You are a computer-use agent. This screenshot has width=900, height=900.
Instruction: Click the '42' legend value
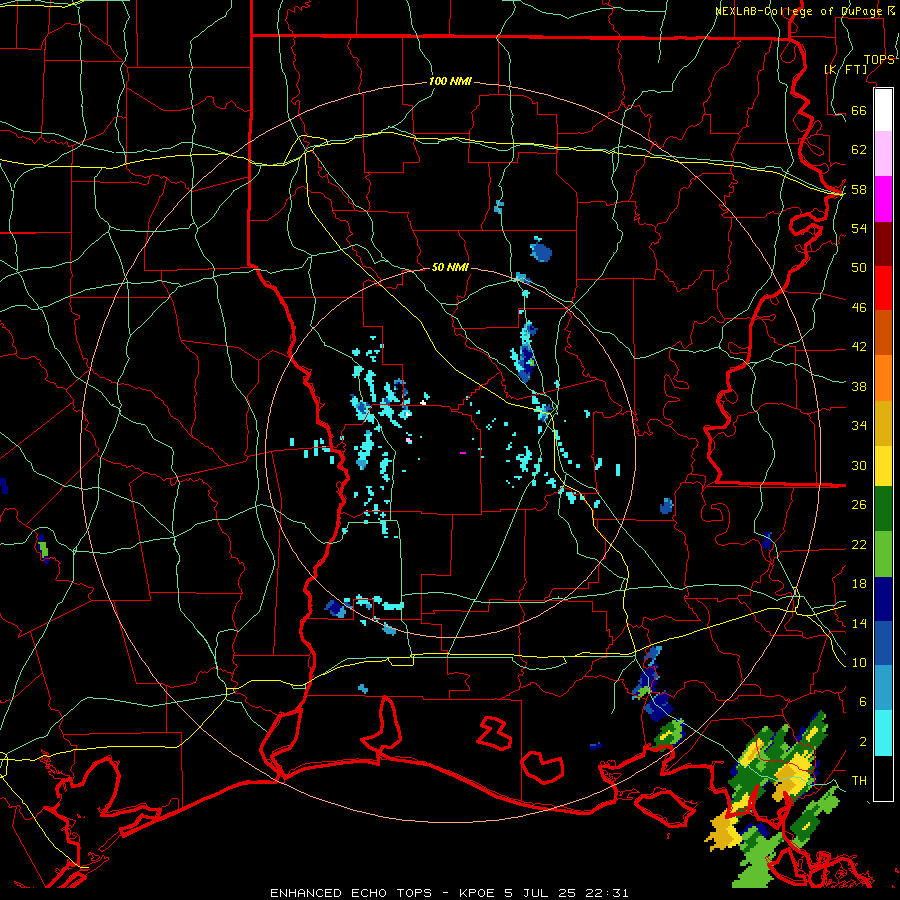coord(859,347)
